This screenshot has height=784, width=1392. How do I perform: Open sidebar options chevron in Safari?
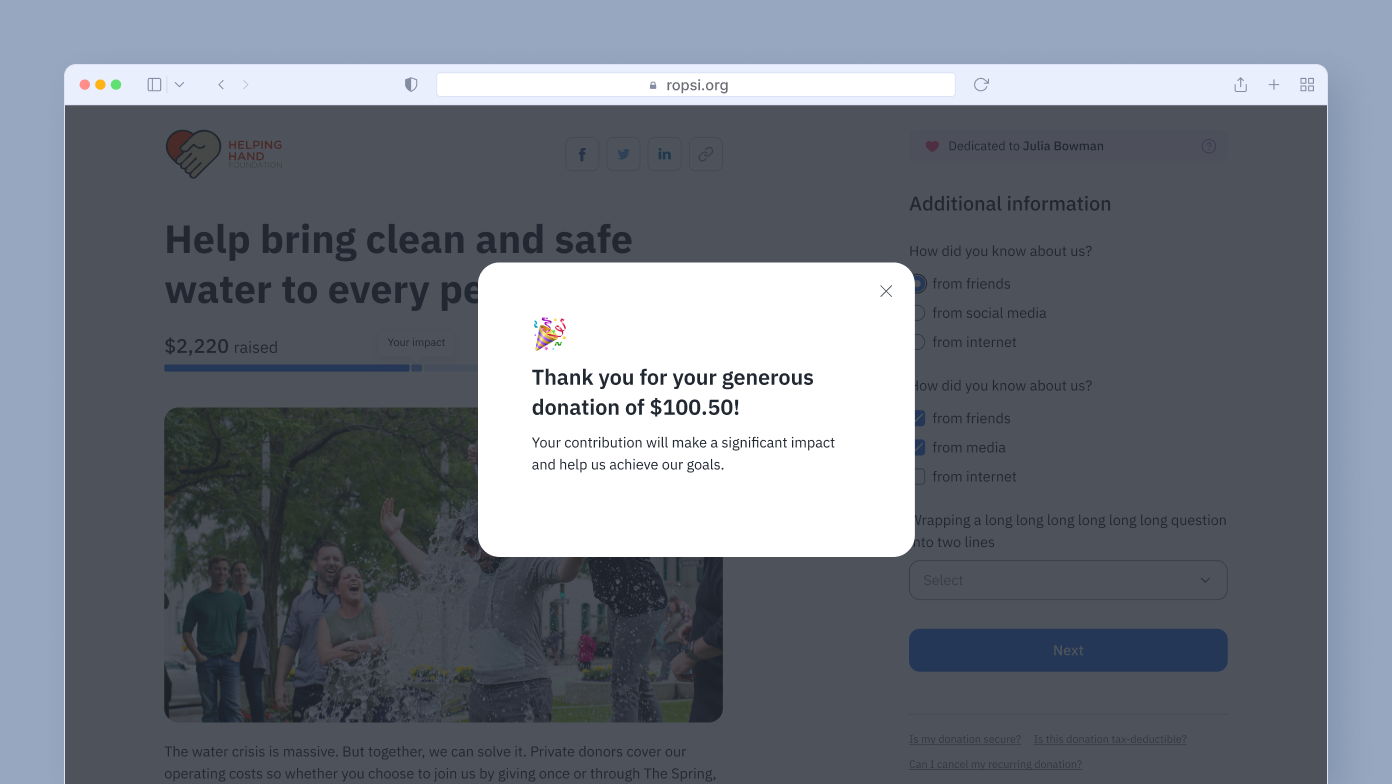point(179,85)
